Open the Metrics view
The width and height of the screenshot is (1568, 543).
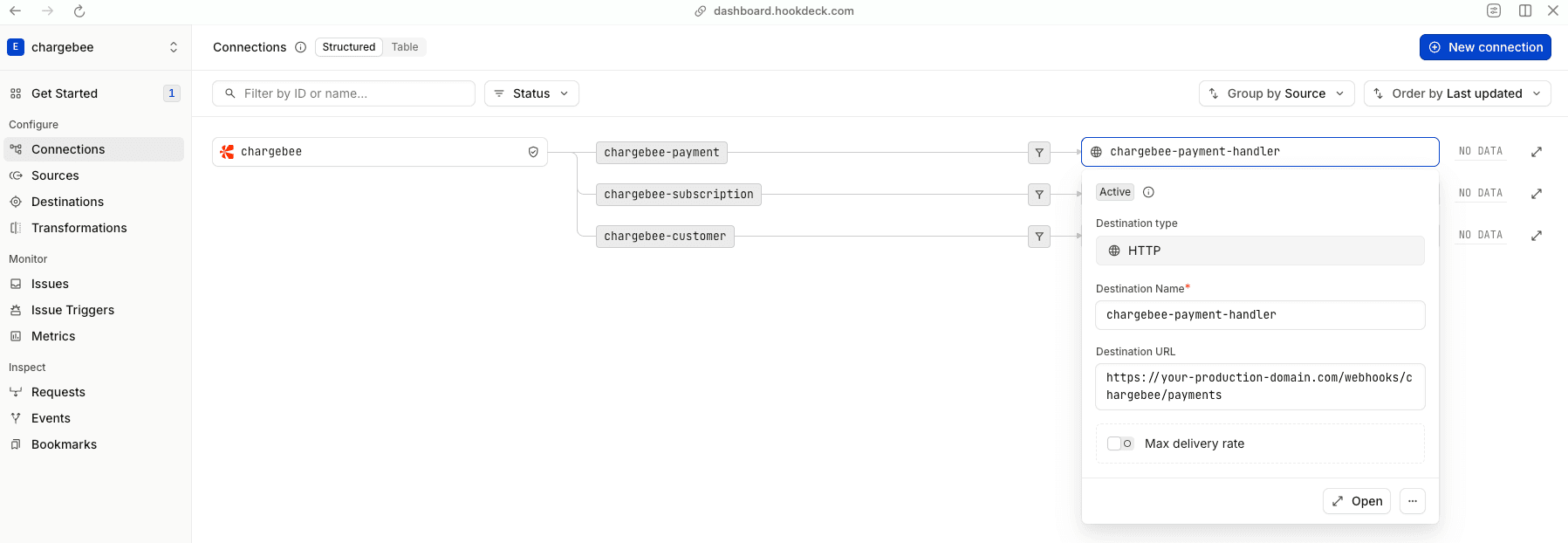(53, 336)
